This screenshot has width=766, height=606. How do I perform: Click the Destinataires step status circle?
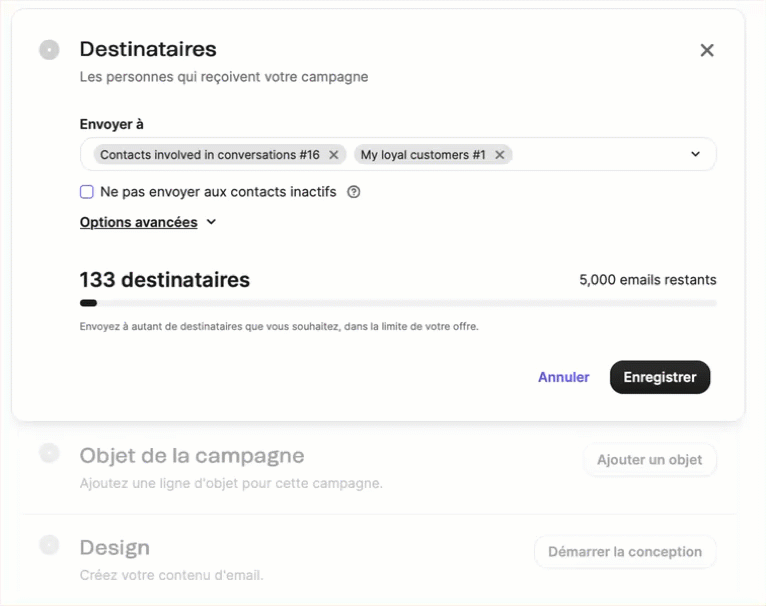[49, 50]
